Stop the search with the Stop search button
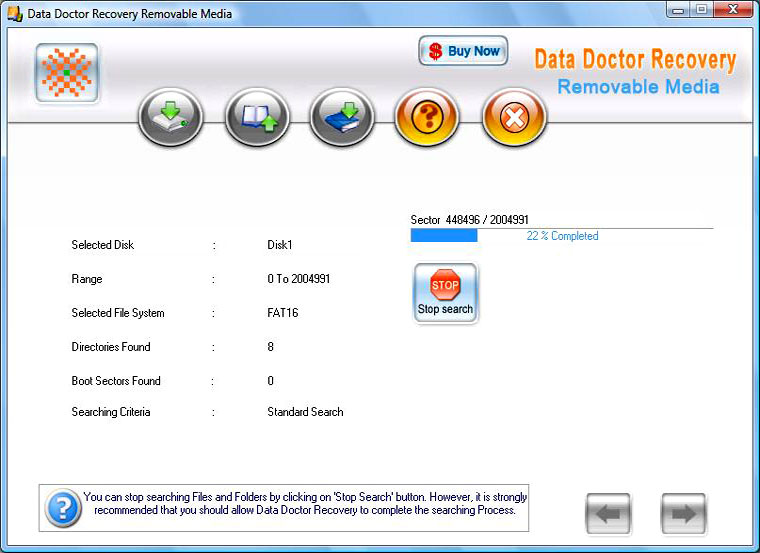Screen dimensions: 760x553 pyautogui.click(x=445, y=293)
